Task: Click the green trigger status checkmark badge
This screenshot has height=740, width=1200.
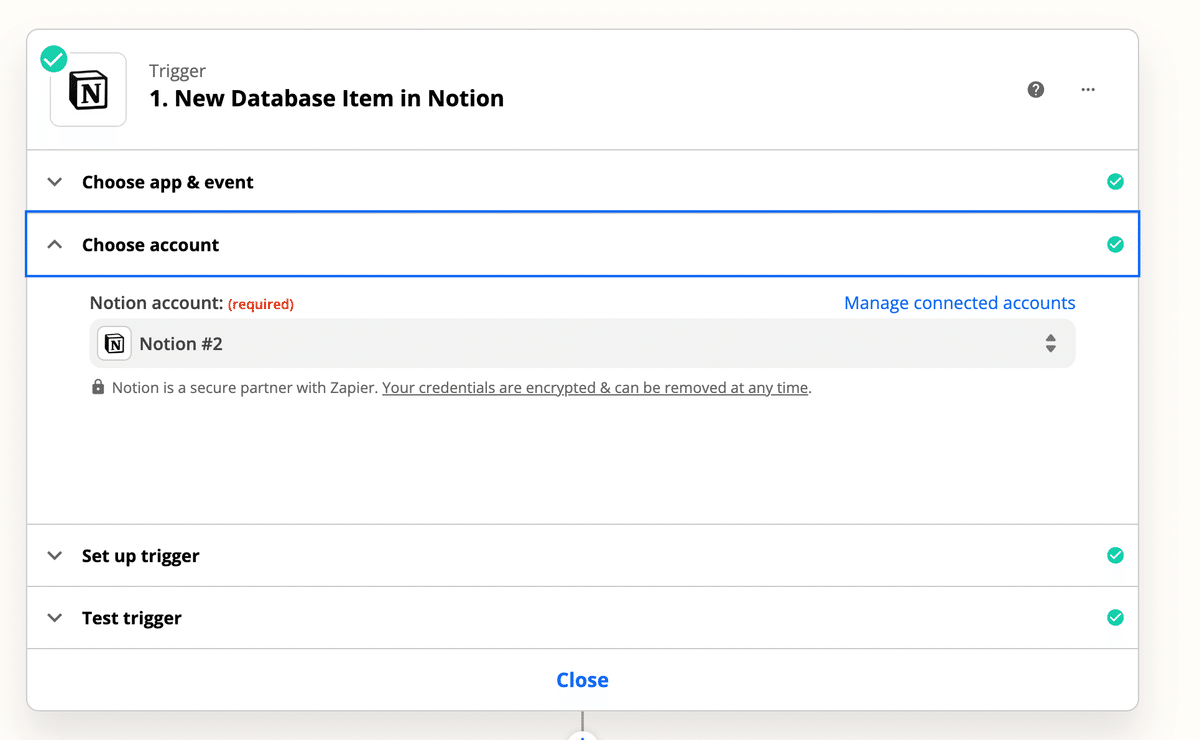Action: (54, 59)
